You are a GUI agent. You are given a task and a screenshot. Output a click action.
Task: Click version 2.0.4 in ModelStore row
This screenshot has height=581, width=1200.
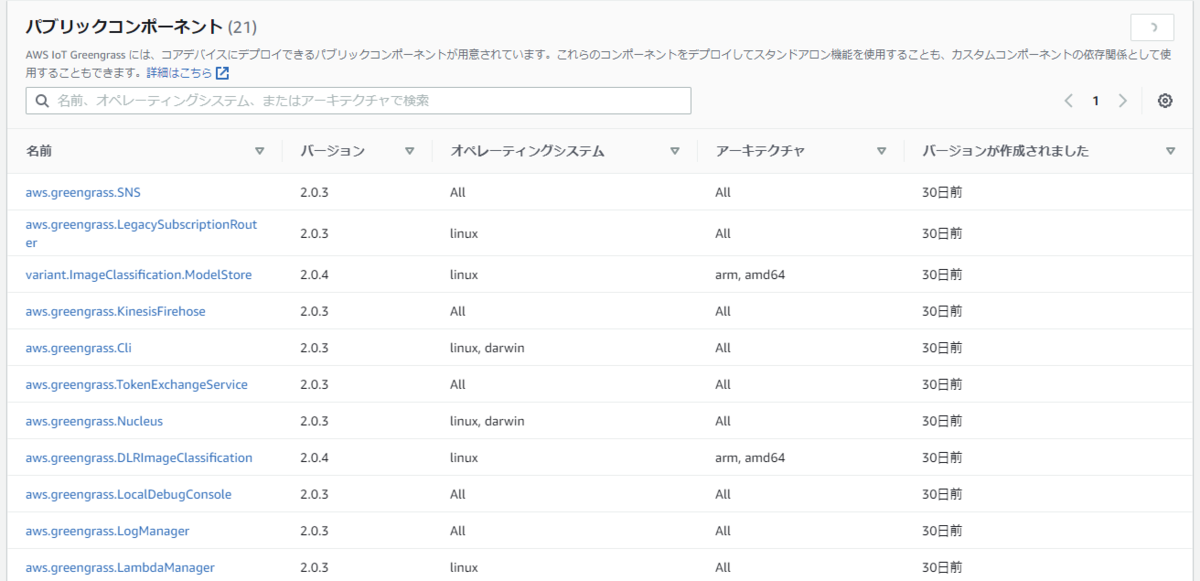pos(314,274)
